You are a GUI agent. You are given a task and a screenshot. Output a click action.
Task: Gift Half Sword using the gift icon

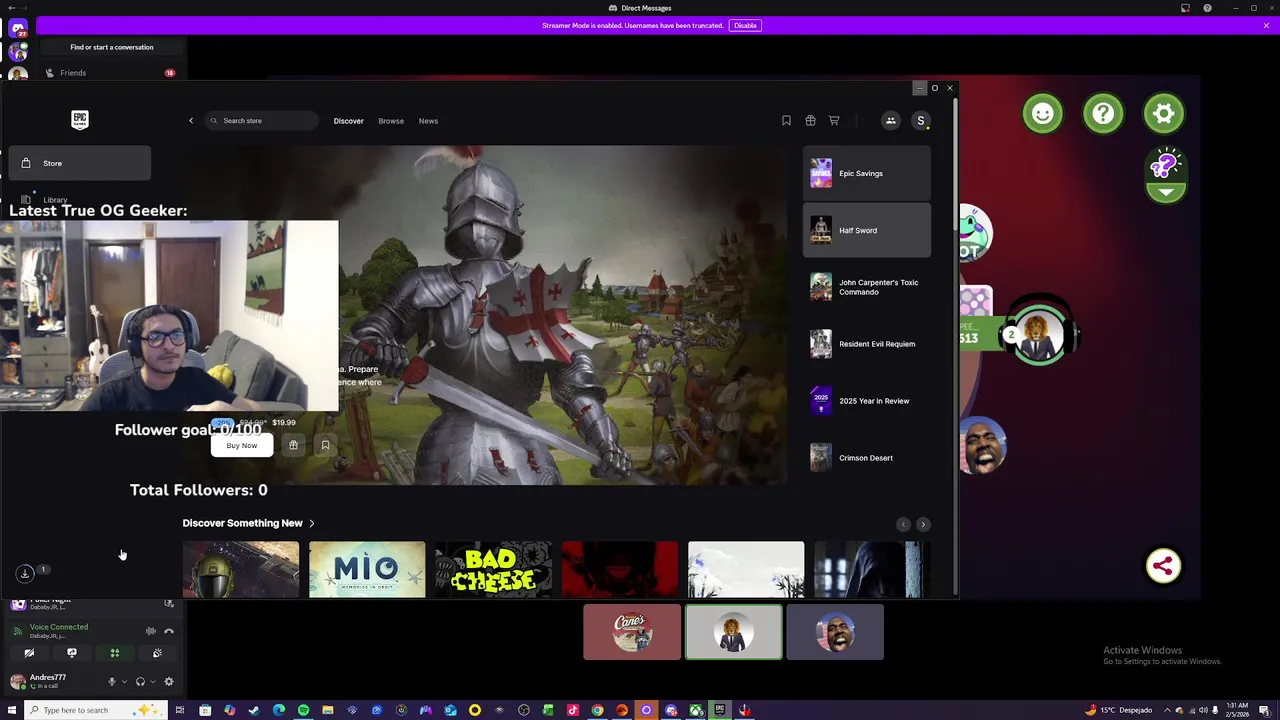293,445
